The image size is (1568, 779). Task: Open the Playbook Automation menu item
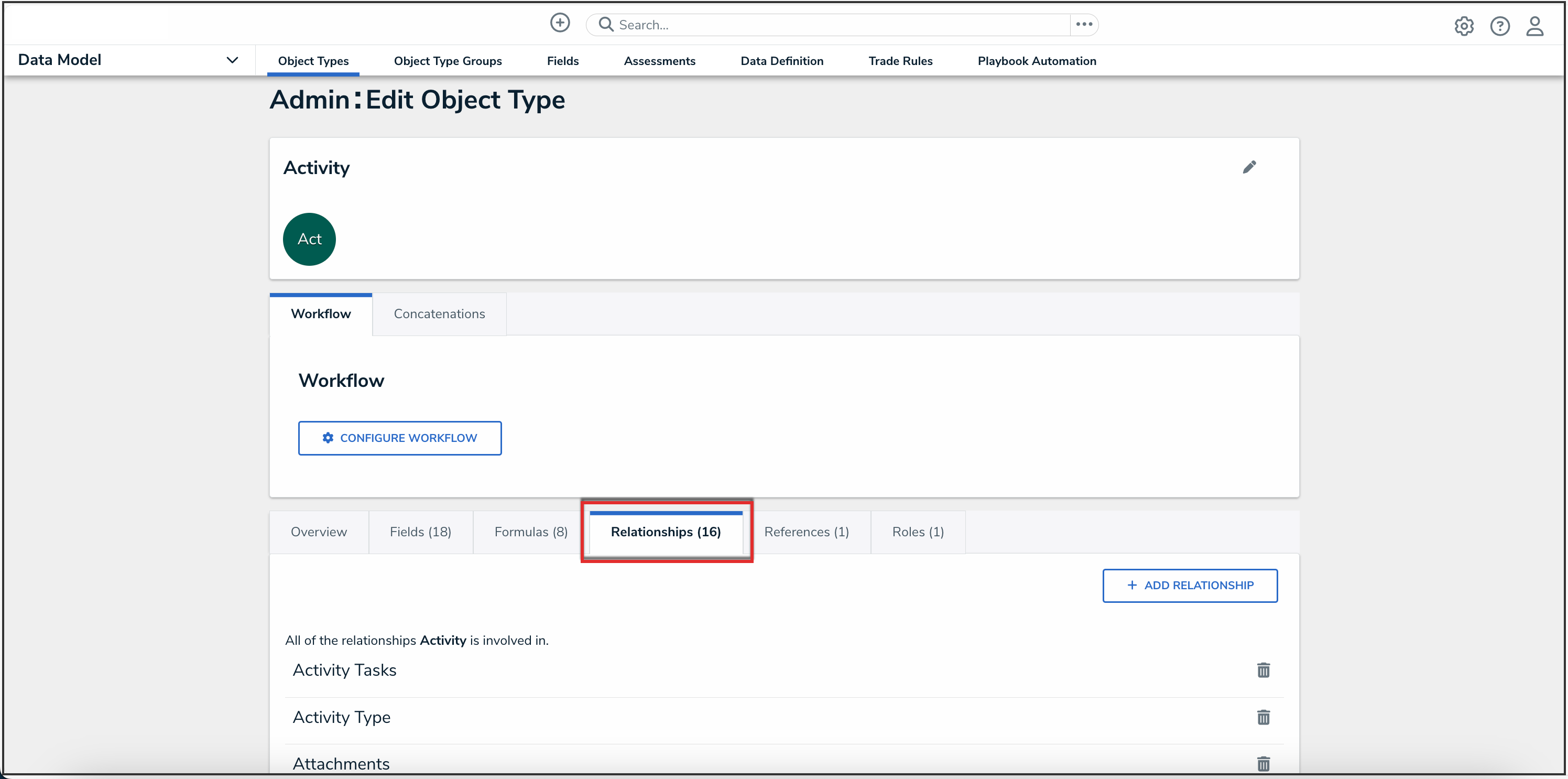pos(1036,61)
